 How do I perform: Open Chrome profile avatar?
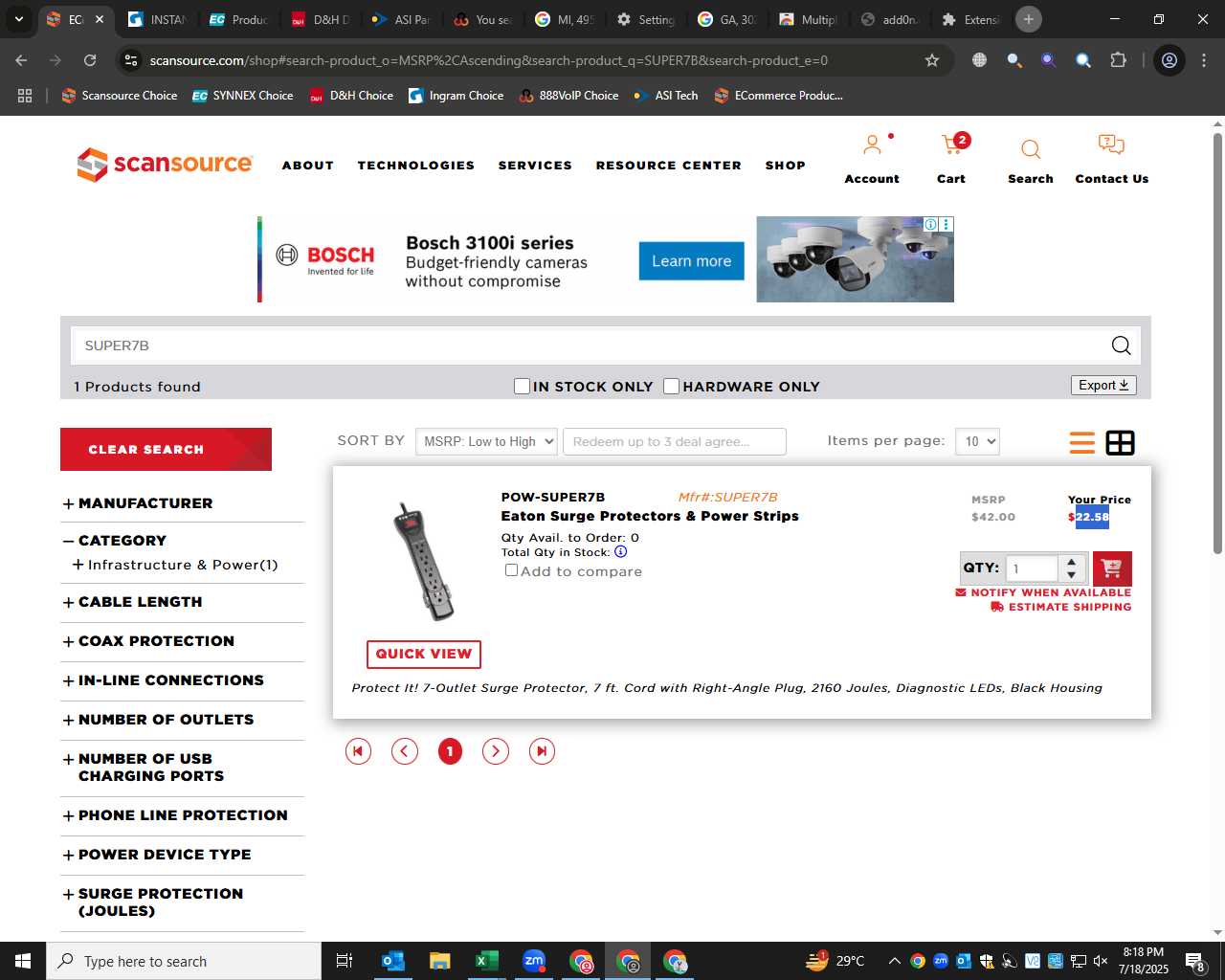[x=1169, y=60]
